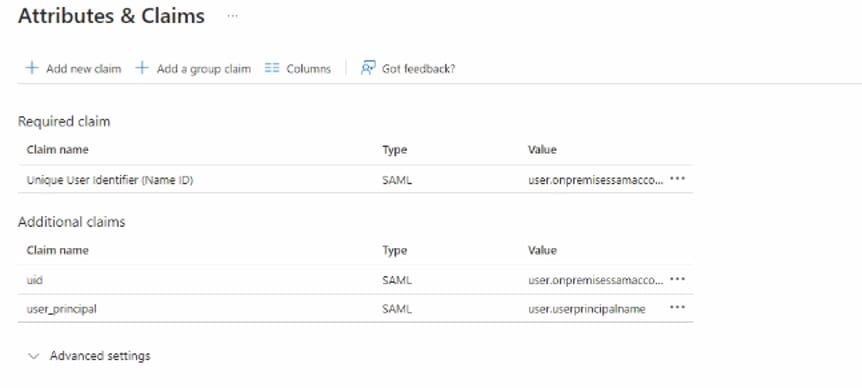This screenshot has height=388, width=862.
Task: Click the Claim name header under Required claim
Action: [57, 149]
